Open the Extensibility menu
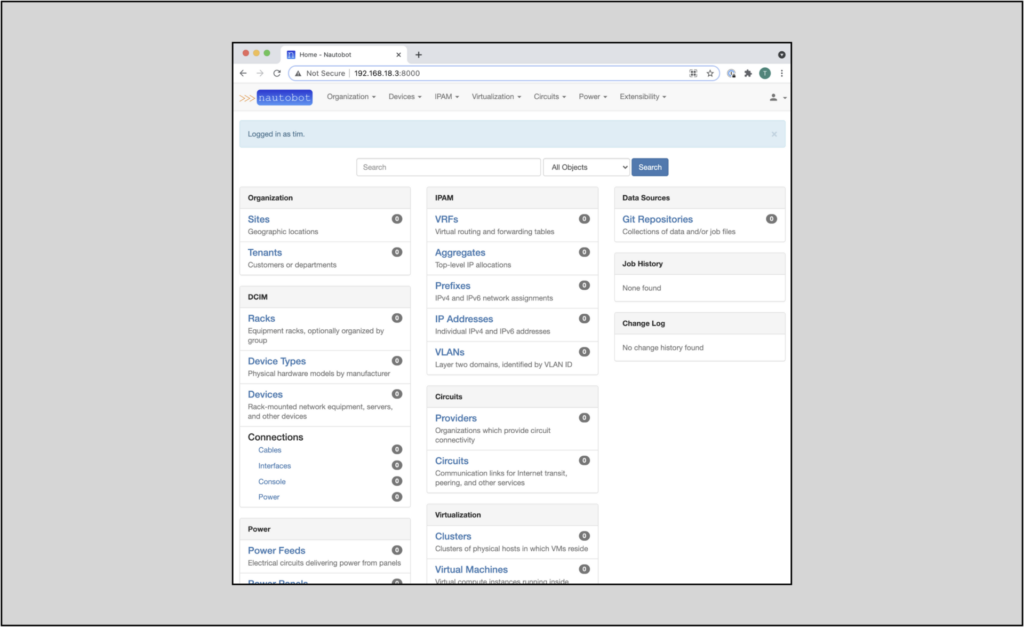This screenshot has height=627, width=1024. (643, 97)
